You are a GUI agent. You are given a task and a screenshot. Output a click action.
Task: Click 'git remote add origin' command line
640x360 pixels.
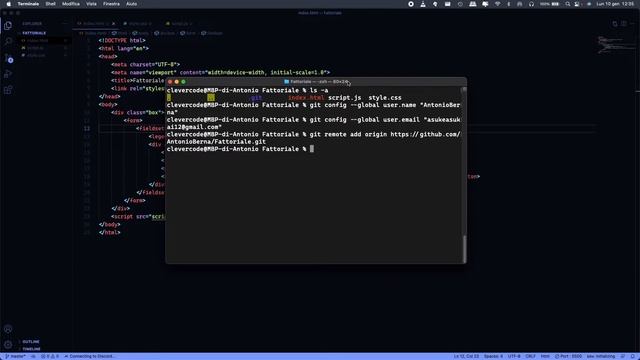[313, 138]
